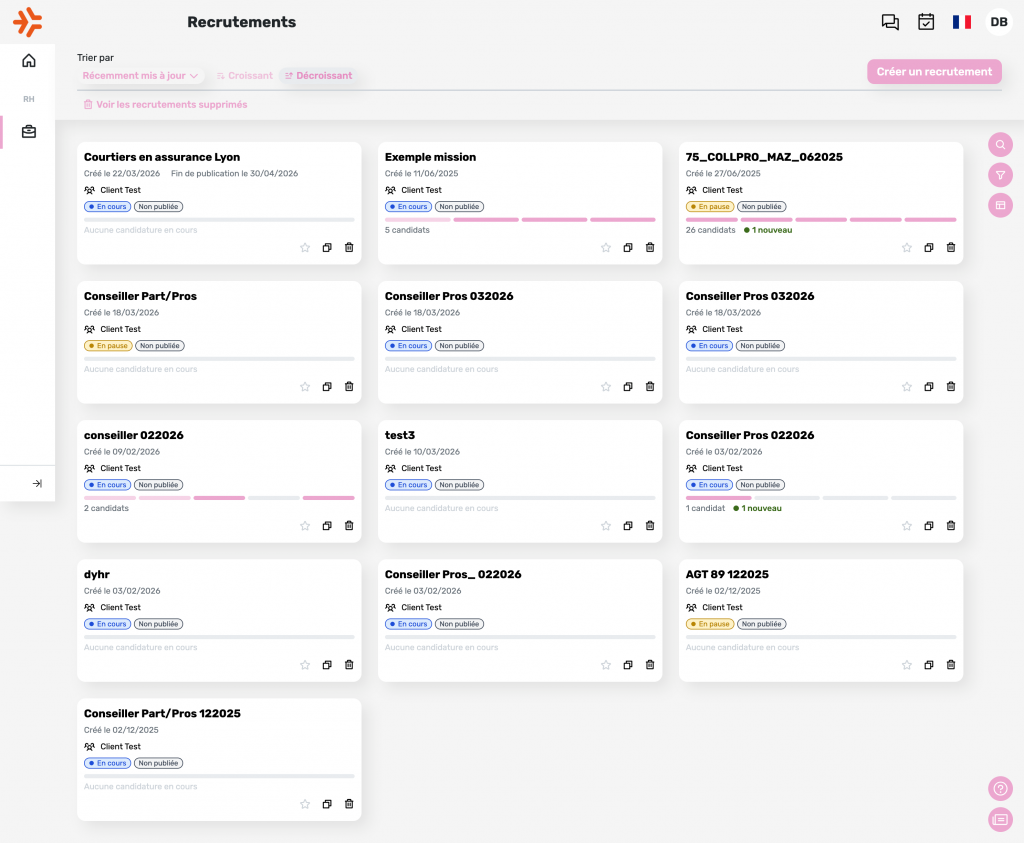Switch layout using the pink grid view icon
1024x843 pixels.
click(x=1000, y=205)
